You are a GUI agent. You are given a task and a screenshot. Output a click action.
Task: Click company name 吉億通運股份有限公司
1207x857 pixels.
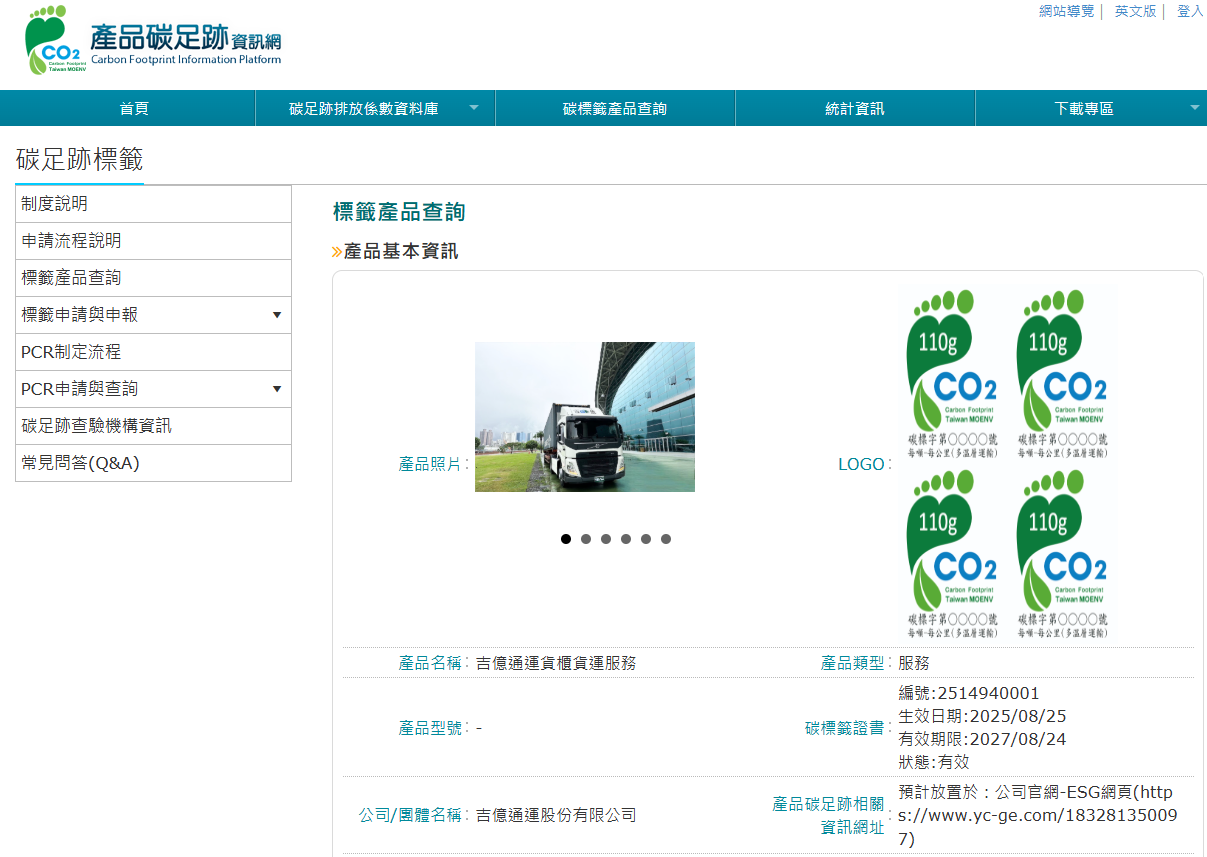click(x=556, y=815)
